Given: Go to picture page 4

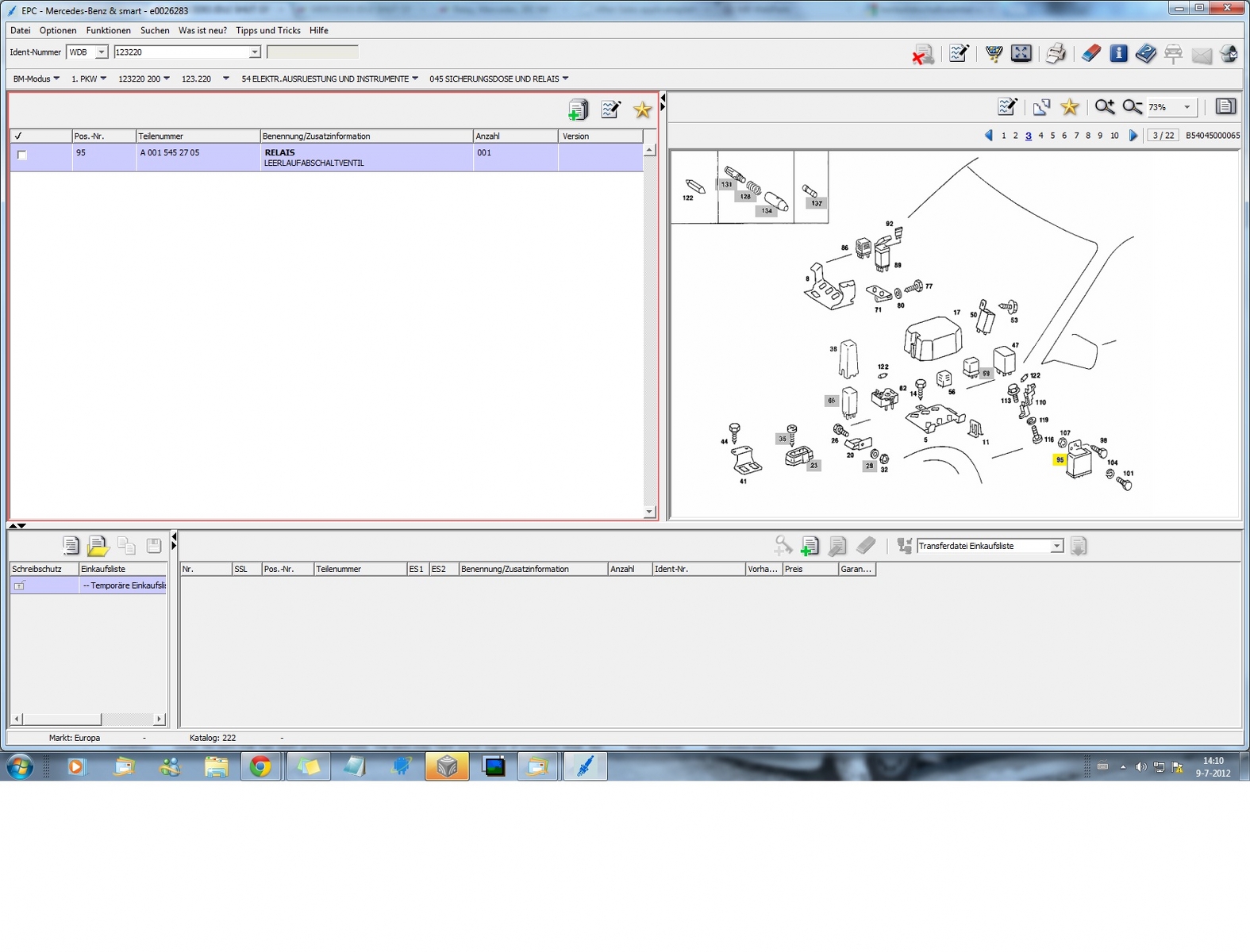Looking at the screenshot, I should click(1040, 136).
